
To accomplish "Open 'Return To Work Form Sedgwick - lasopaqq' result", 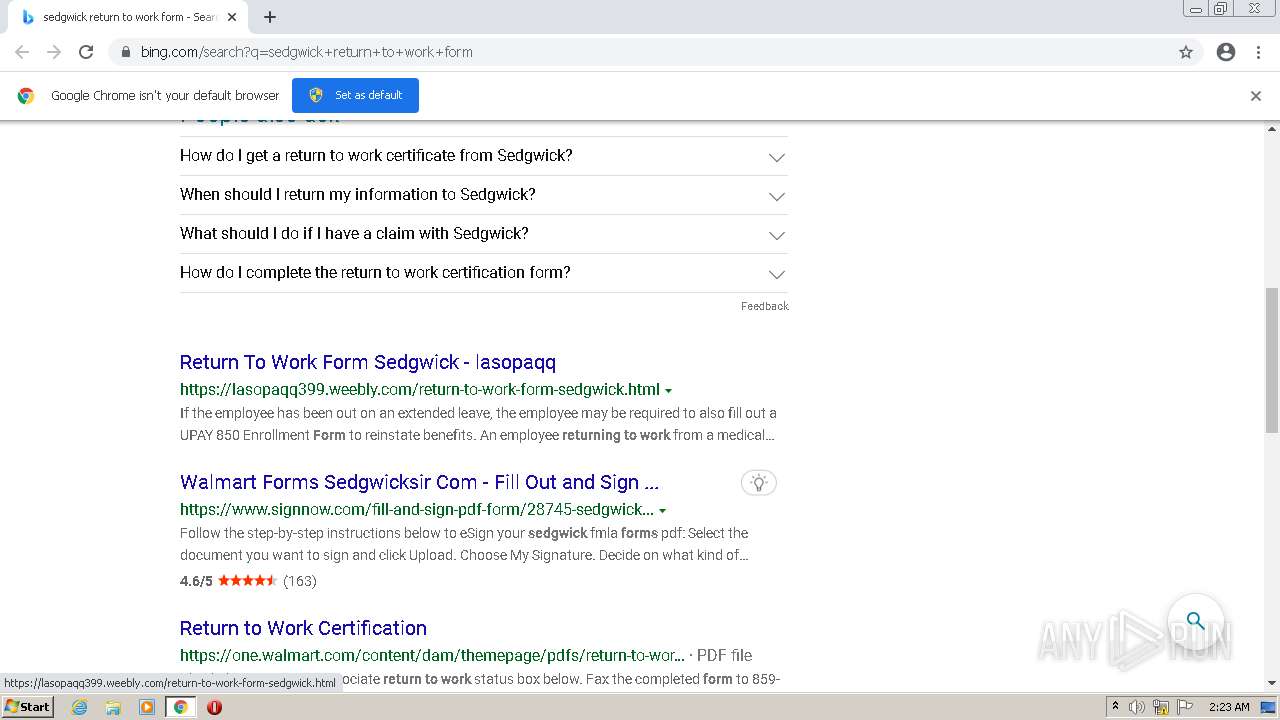I will [368, 362].
